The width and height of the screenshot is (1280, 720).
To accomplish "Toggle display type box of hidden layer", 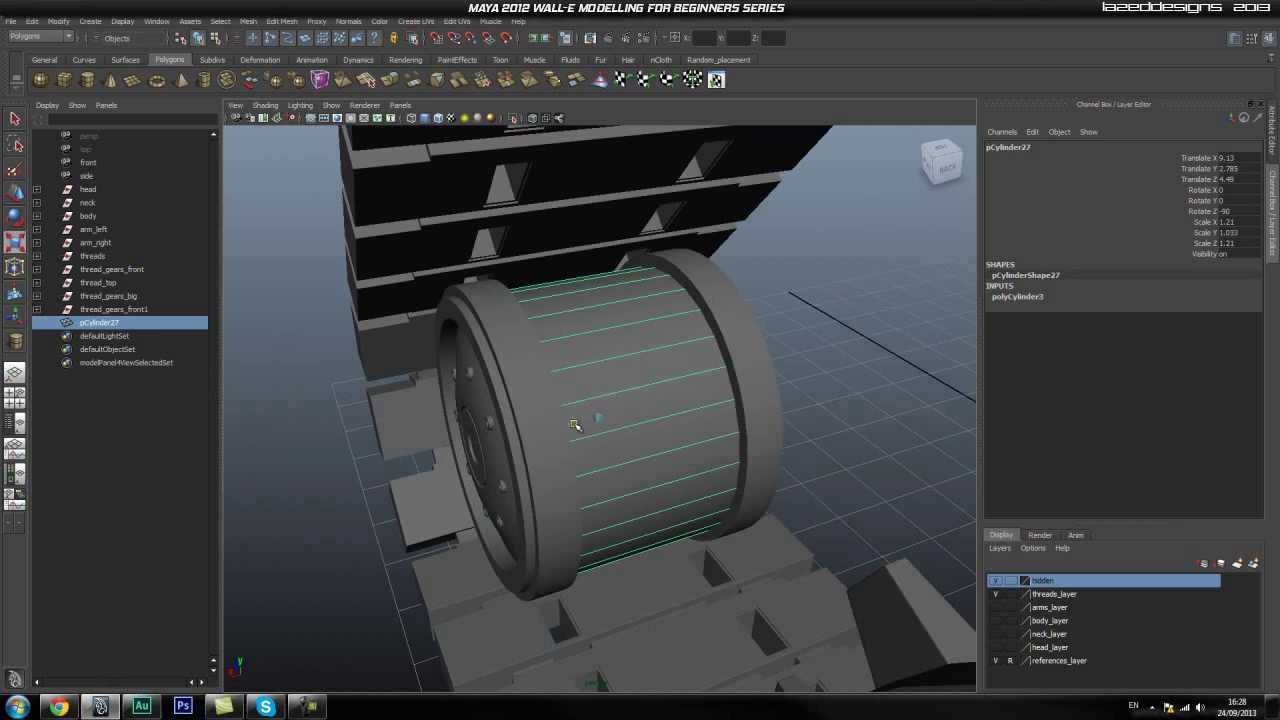I will point(1010,581).
